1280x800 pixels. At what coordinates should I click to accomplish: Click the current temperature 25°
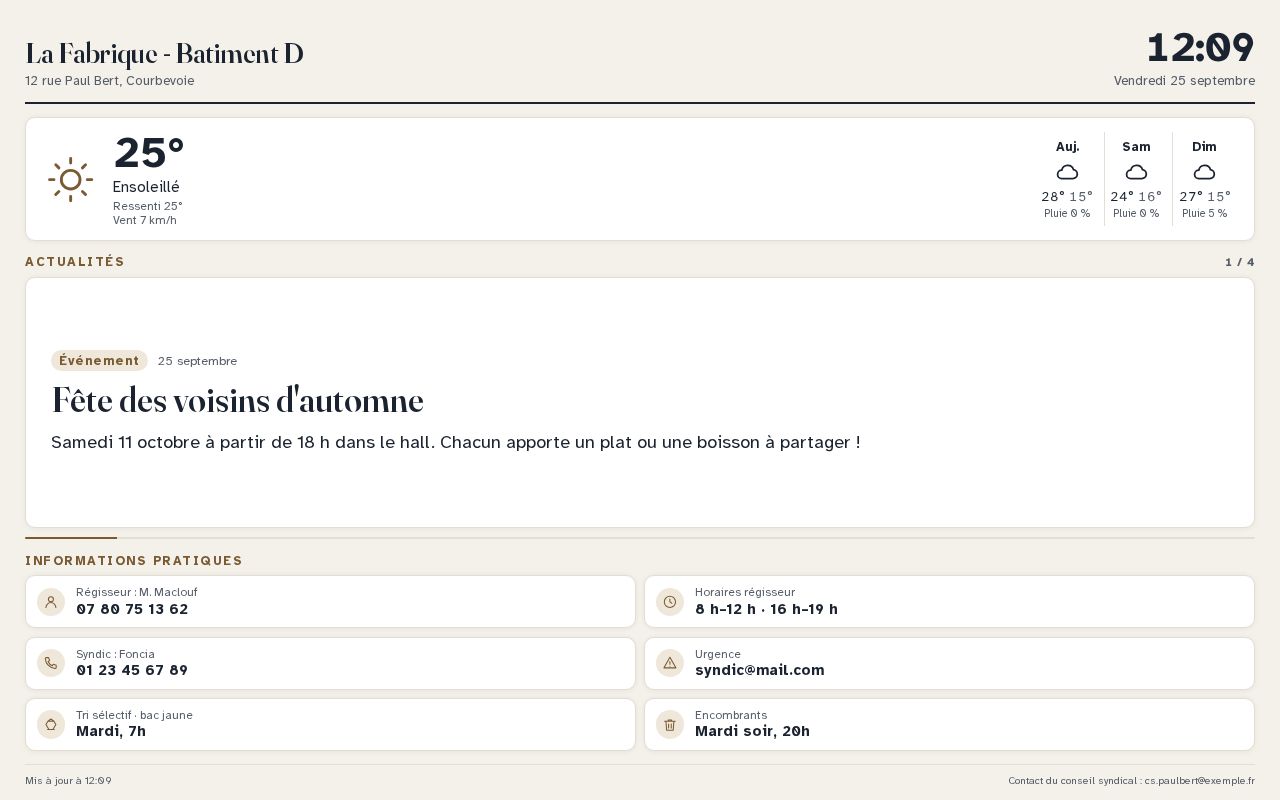pos(149,153)
